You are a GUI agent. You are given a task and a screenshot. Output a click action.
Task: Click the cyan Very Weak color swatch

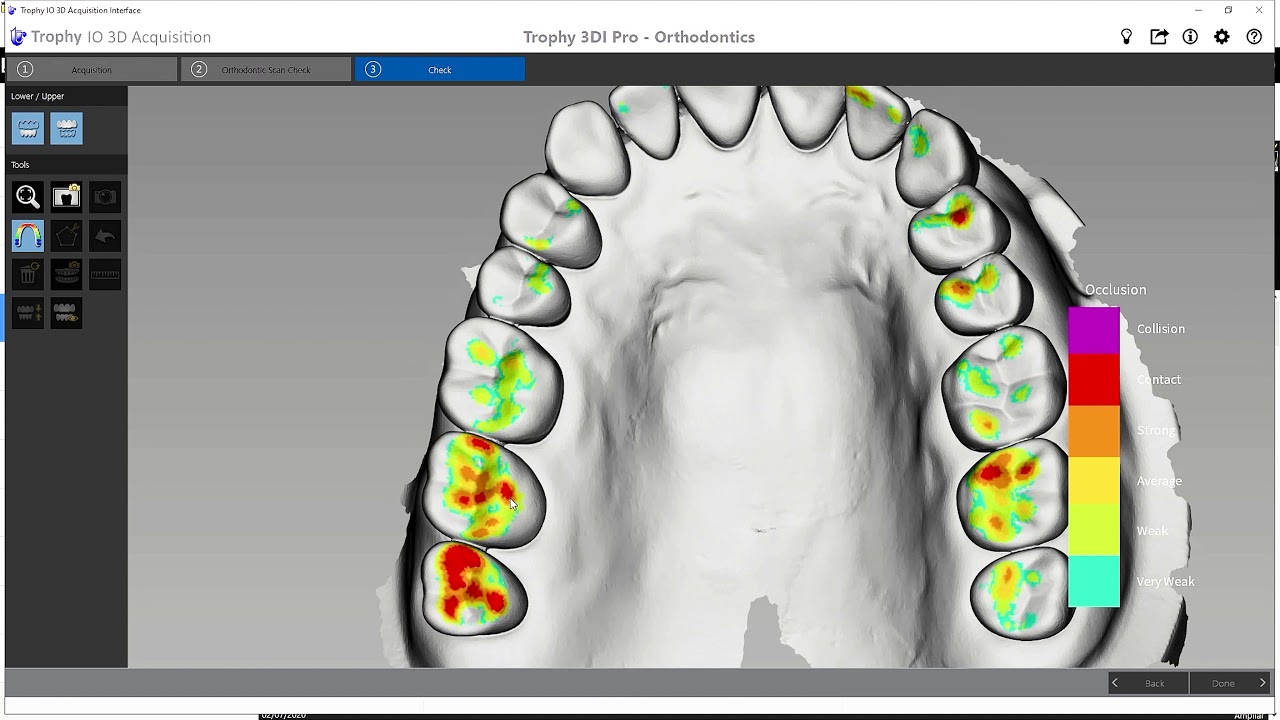pyautogui.click(x=1094, y=581)
